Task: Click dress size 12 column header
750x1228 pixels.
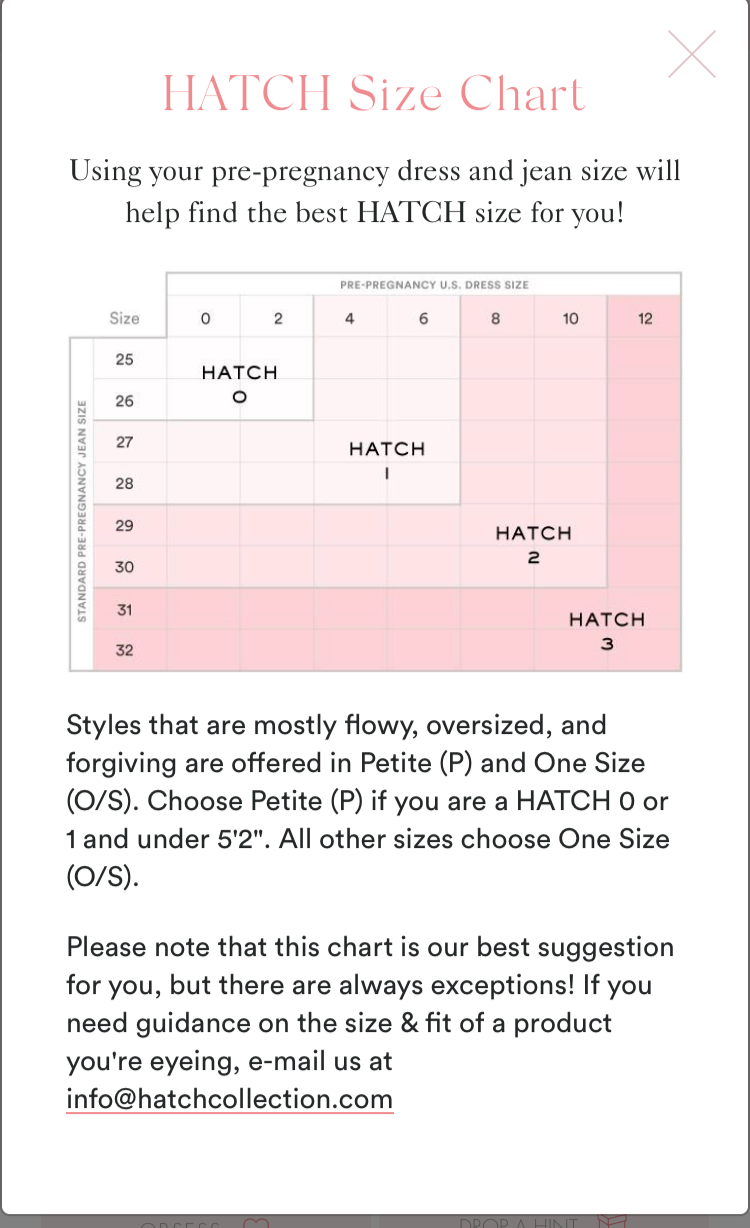Action: coord(645,319)
